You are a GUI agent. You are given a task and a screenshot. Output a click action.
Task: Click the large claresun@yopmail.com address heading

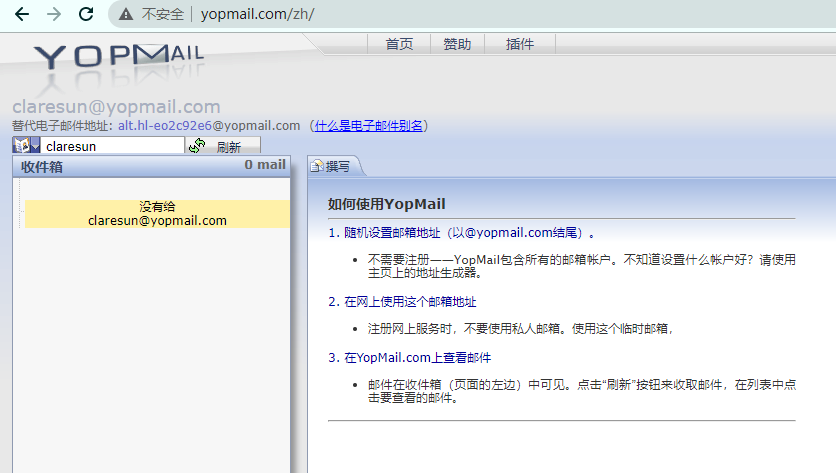coord(116,107)
